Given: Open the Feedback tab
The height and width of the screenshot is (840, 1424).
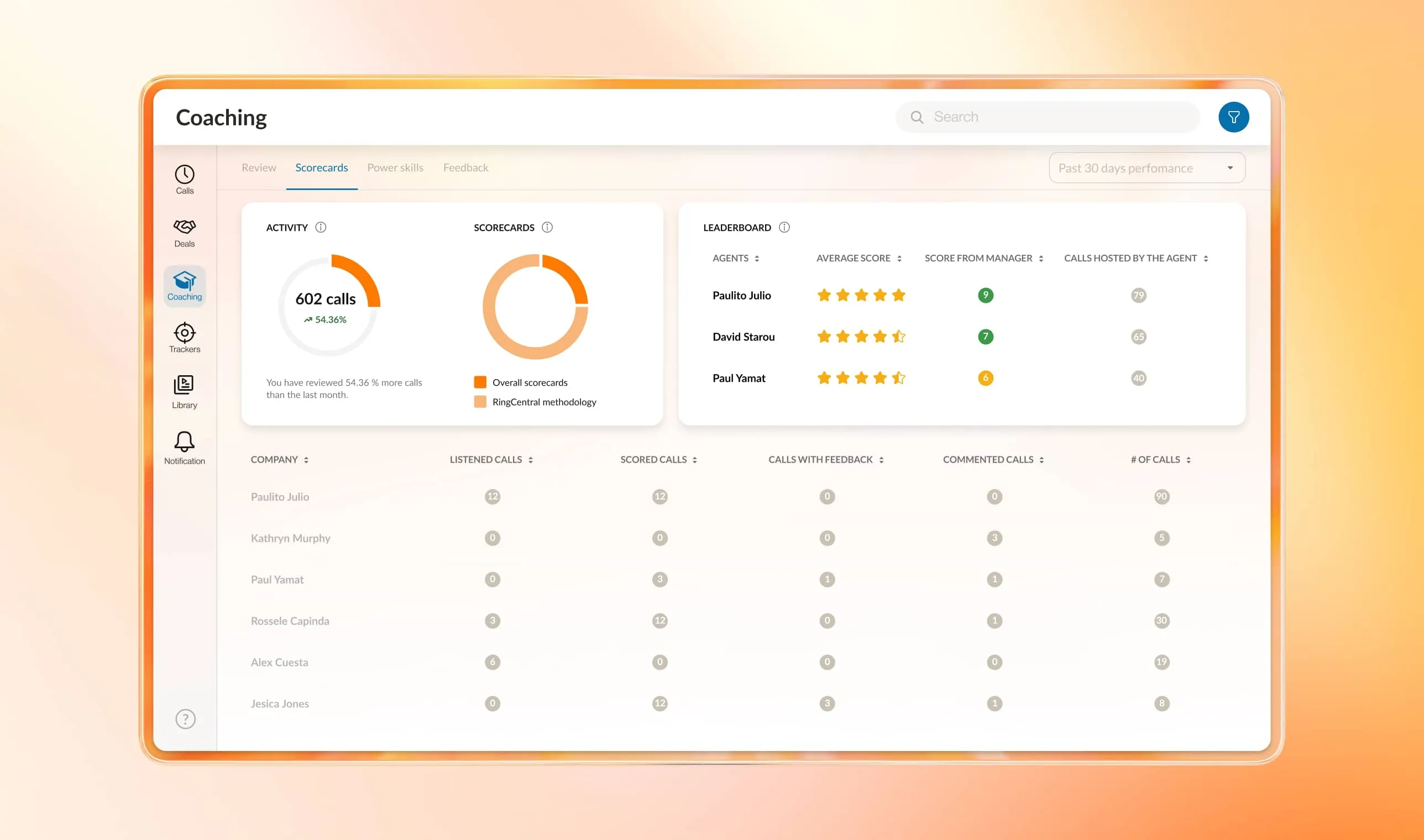Looking at the screenshot, I should (x=465, y=167).
